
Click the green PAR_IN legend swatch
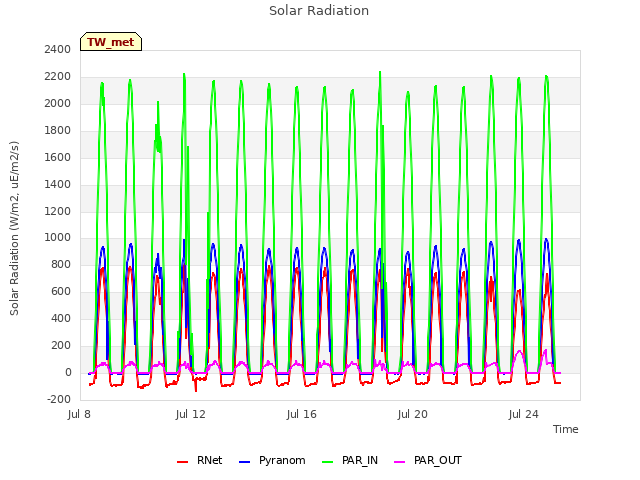(327, 462)
